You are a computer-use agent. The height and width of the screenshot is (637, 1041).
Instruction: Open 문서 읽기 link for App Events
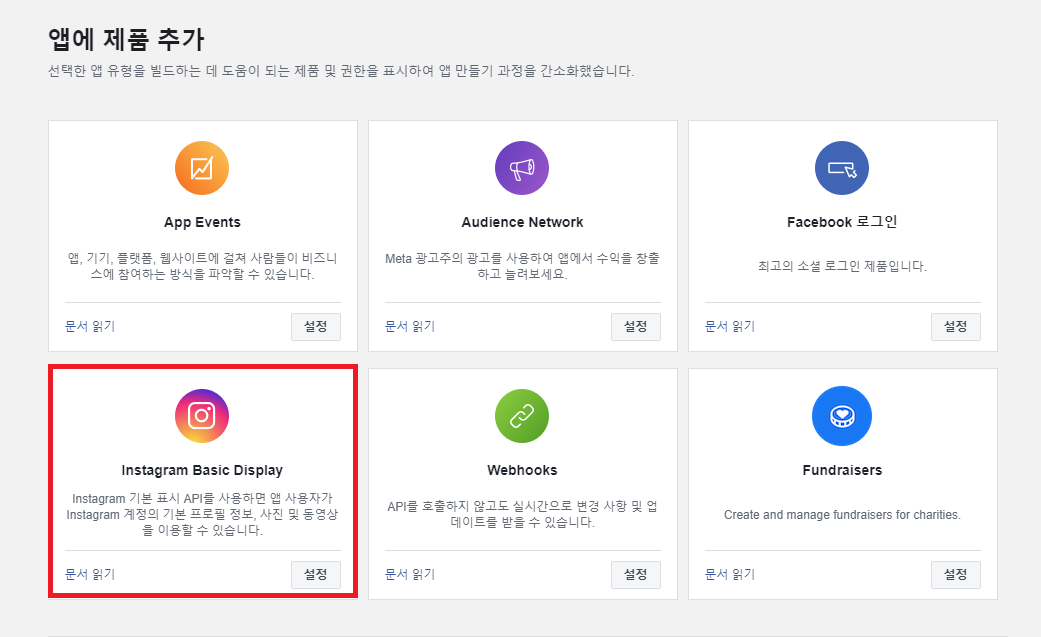90,326
